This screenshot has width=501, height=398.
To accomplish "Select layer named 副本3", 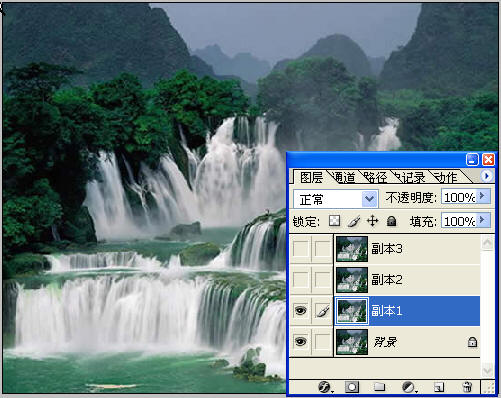I will tap(387, 249).
